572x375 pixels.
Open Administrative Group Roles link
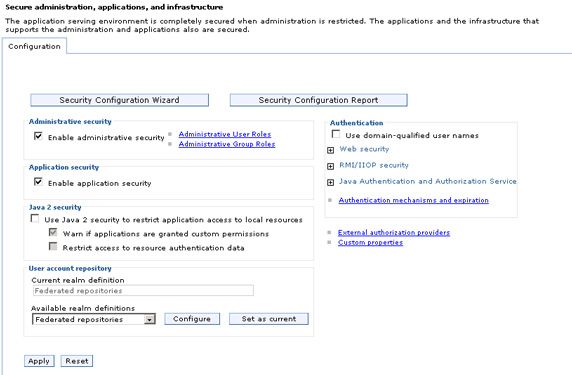click(x=227, y=144)
